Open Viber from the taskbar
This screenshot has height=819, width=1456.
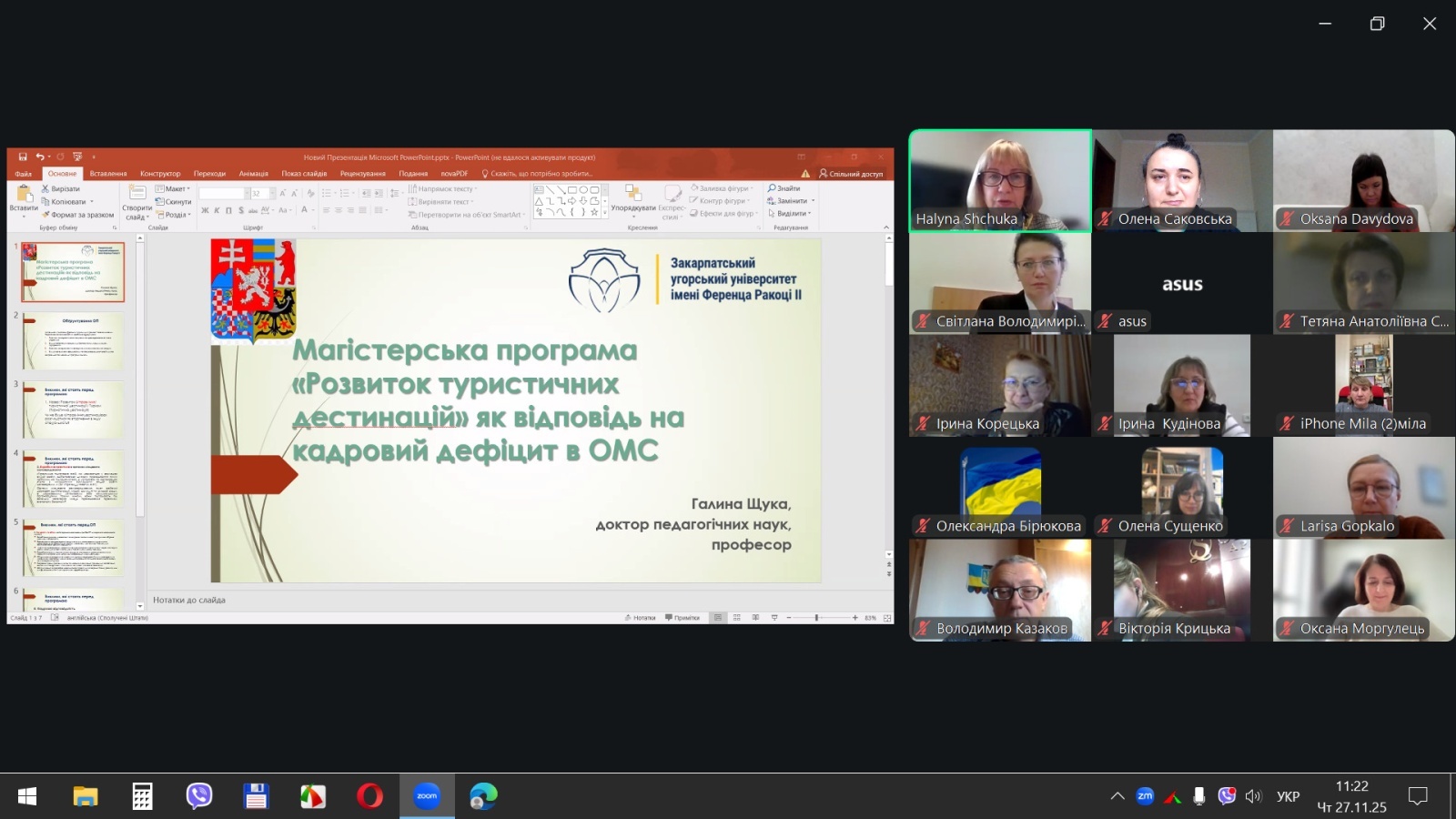coord(199,796)
